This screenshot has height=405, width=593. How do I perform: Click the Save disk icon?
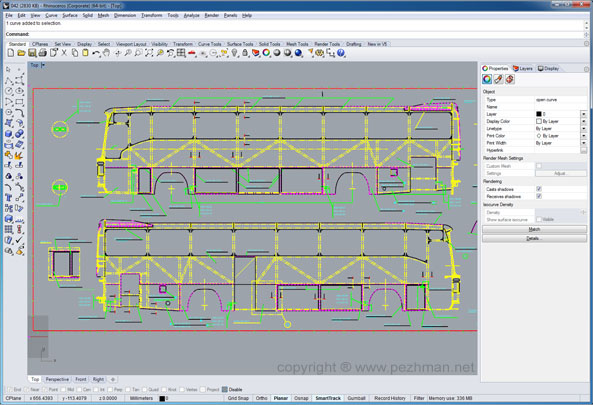click(32, 53)
